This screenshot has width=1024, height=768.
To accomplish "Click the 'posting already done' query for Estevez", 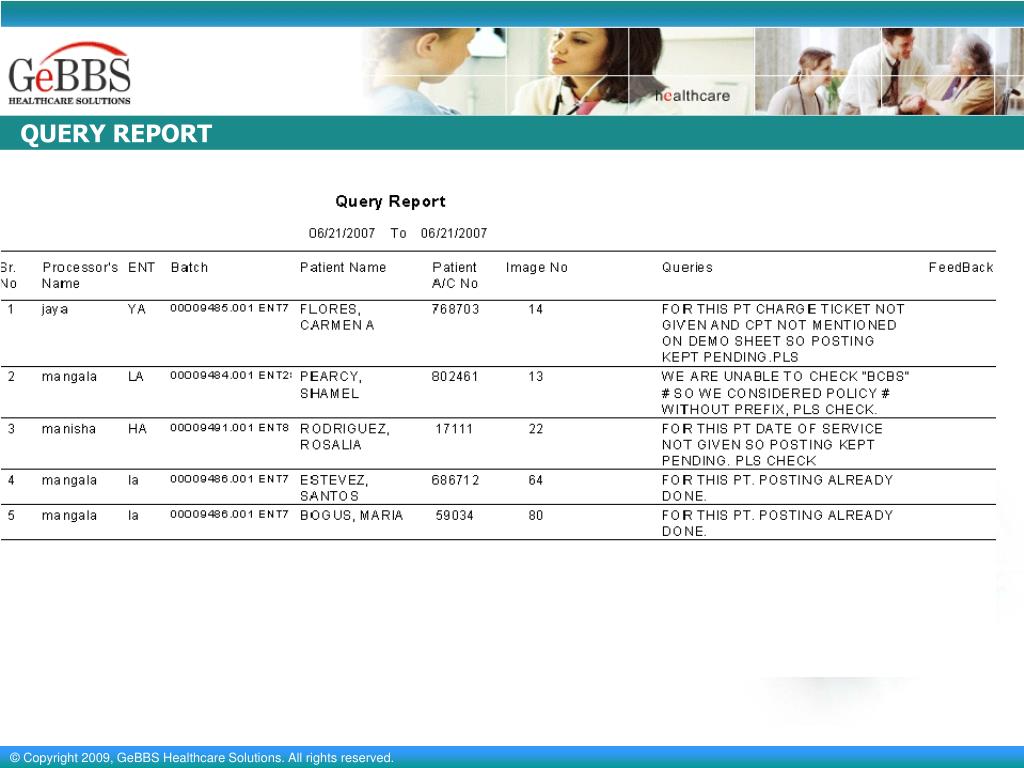I will [777, 488].
